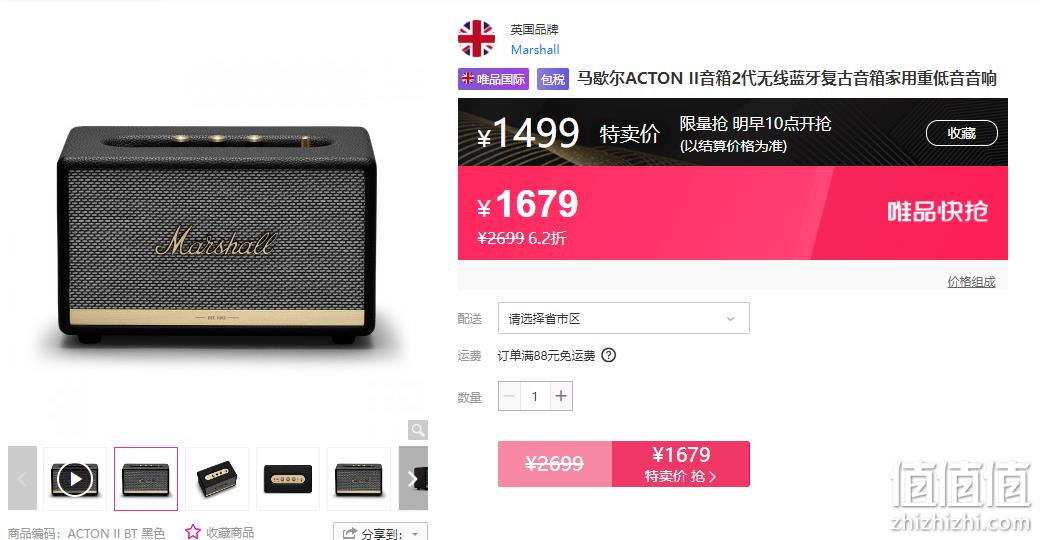This screenshot has height=540, width=1040.
Task: Select the angled top-view speaker thumbnail
Action: pyautogui.click(x=217, y=479)
